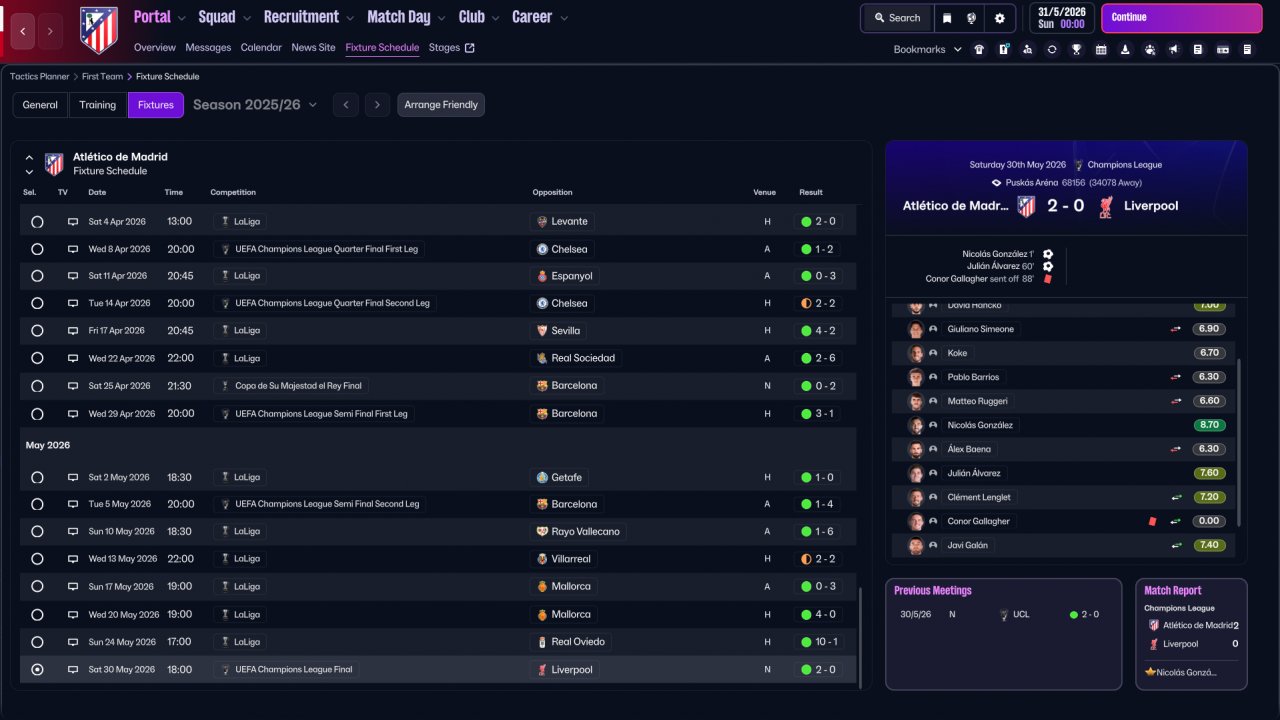Open the Season 2025/26 dropdown

coord(255,105)
